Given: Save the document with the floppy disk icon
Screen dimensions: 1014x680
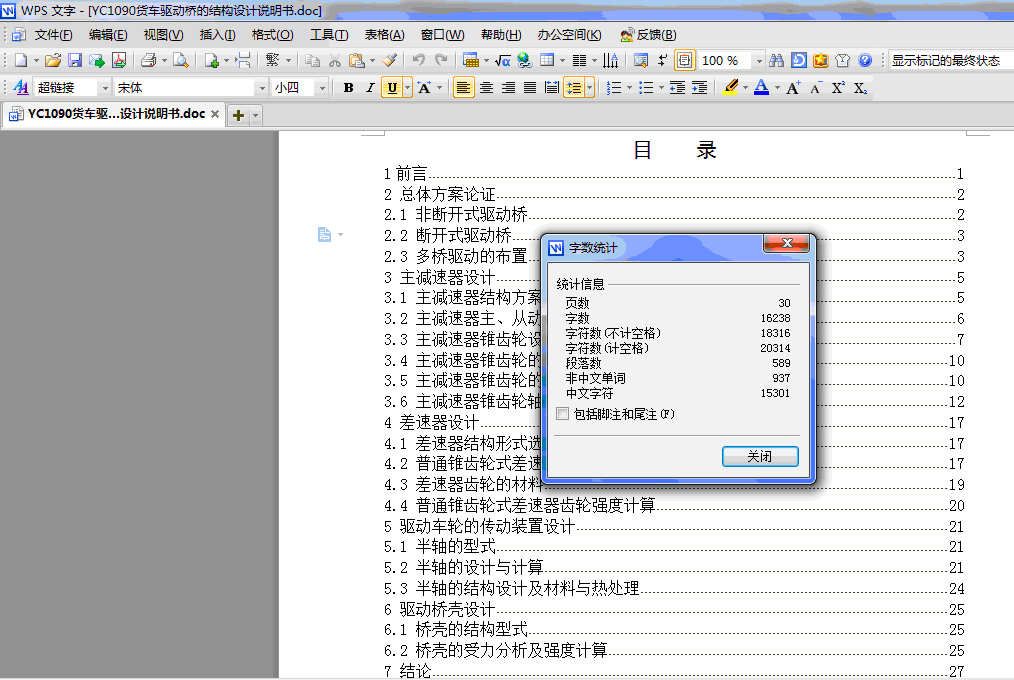Looking at the screenshot, I should click(75, 61).
